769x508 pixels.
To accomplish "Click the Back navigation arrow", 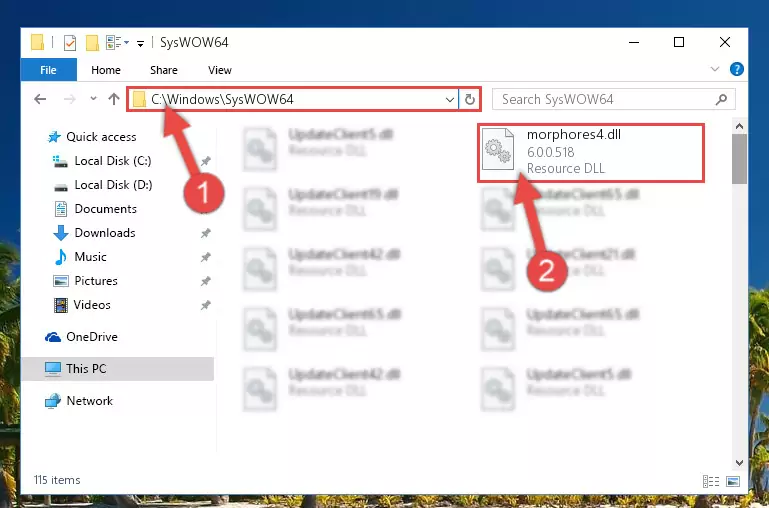I will tap(40, 100).
